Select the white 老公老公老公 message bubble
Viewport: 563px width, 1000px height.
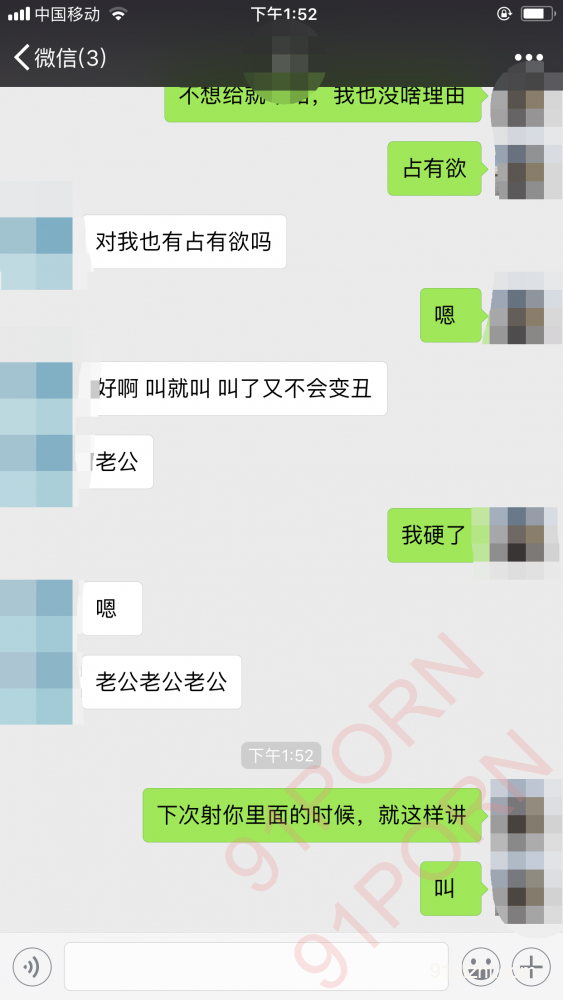click(x=161, y=682)
